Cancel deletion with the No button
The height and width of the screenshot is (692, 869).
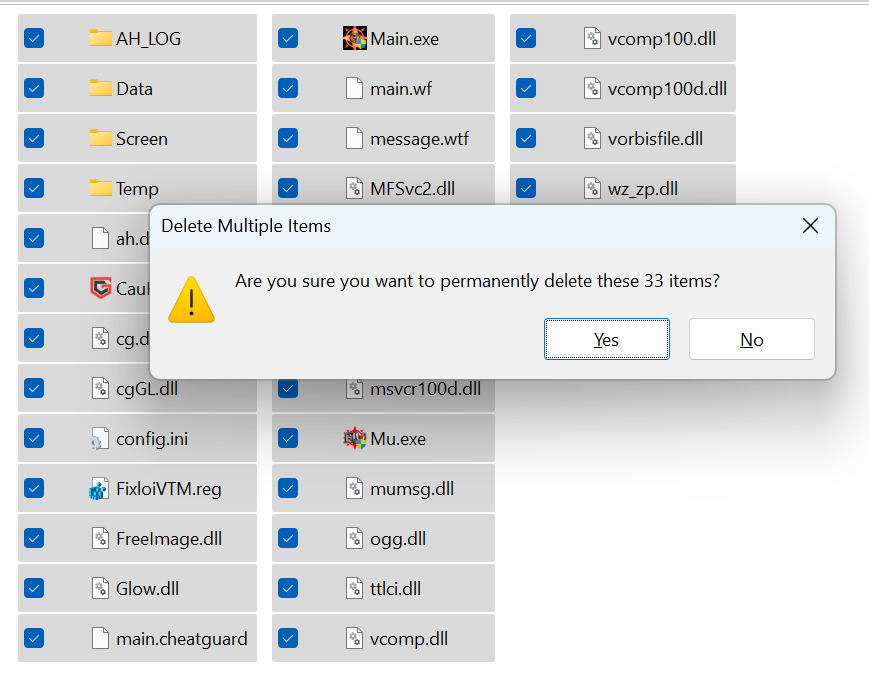pos(751,340)
